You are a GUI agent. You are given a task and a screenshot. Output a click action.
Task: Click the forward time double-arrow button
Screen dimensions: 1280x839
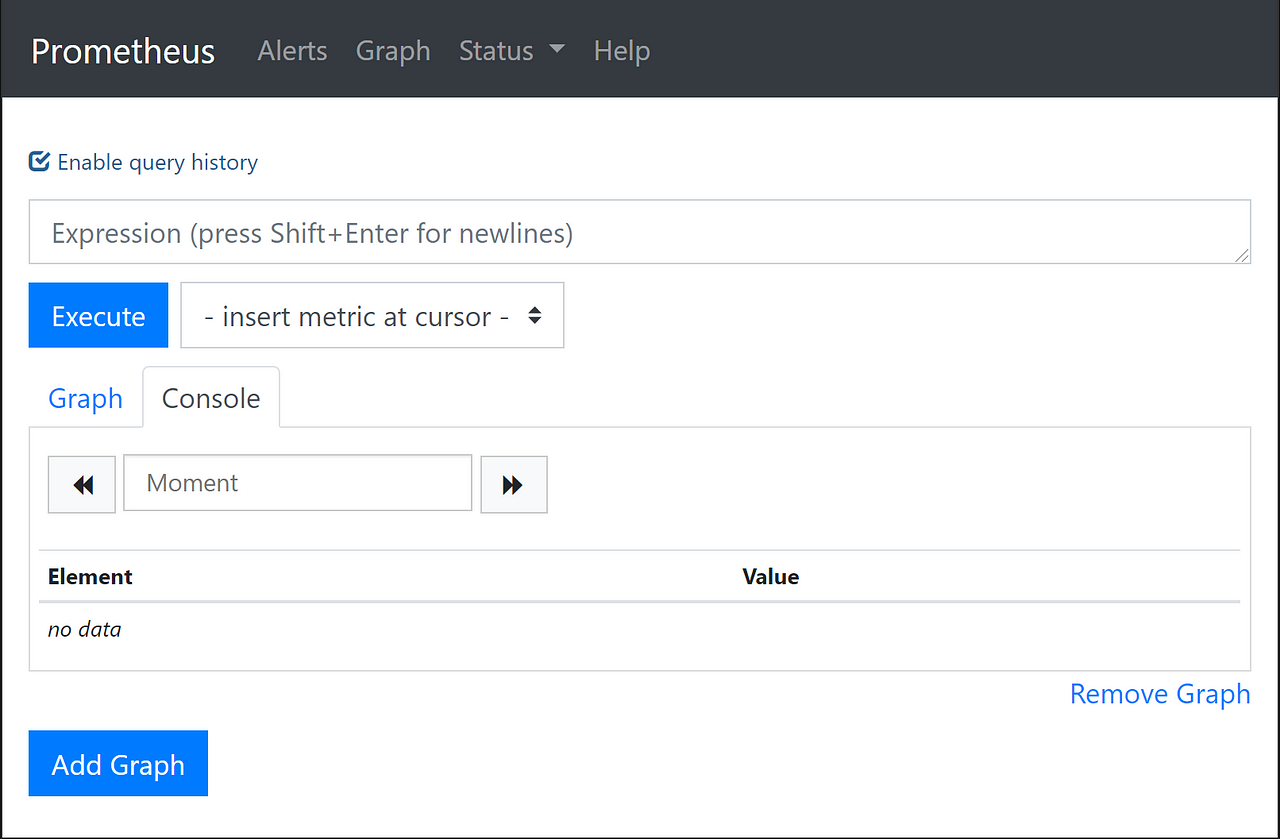(x=514, y=485)
